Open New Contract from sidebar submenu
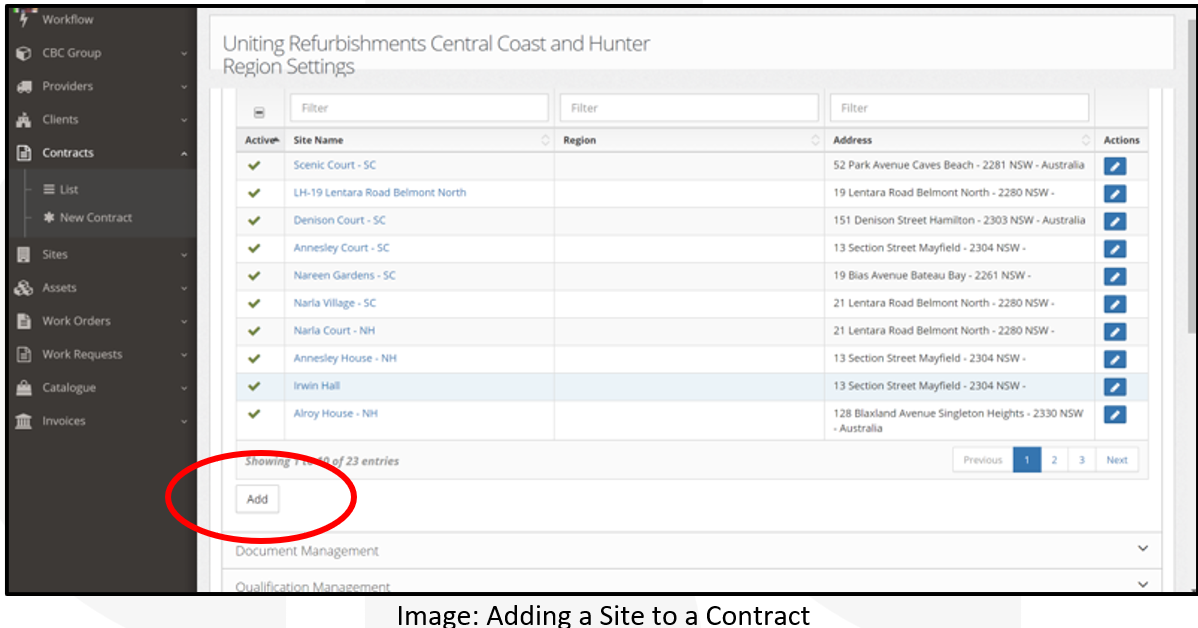The width and height of the screenshot is (1198, 628). pyautogui.click(x=95, y=218)
